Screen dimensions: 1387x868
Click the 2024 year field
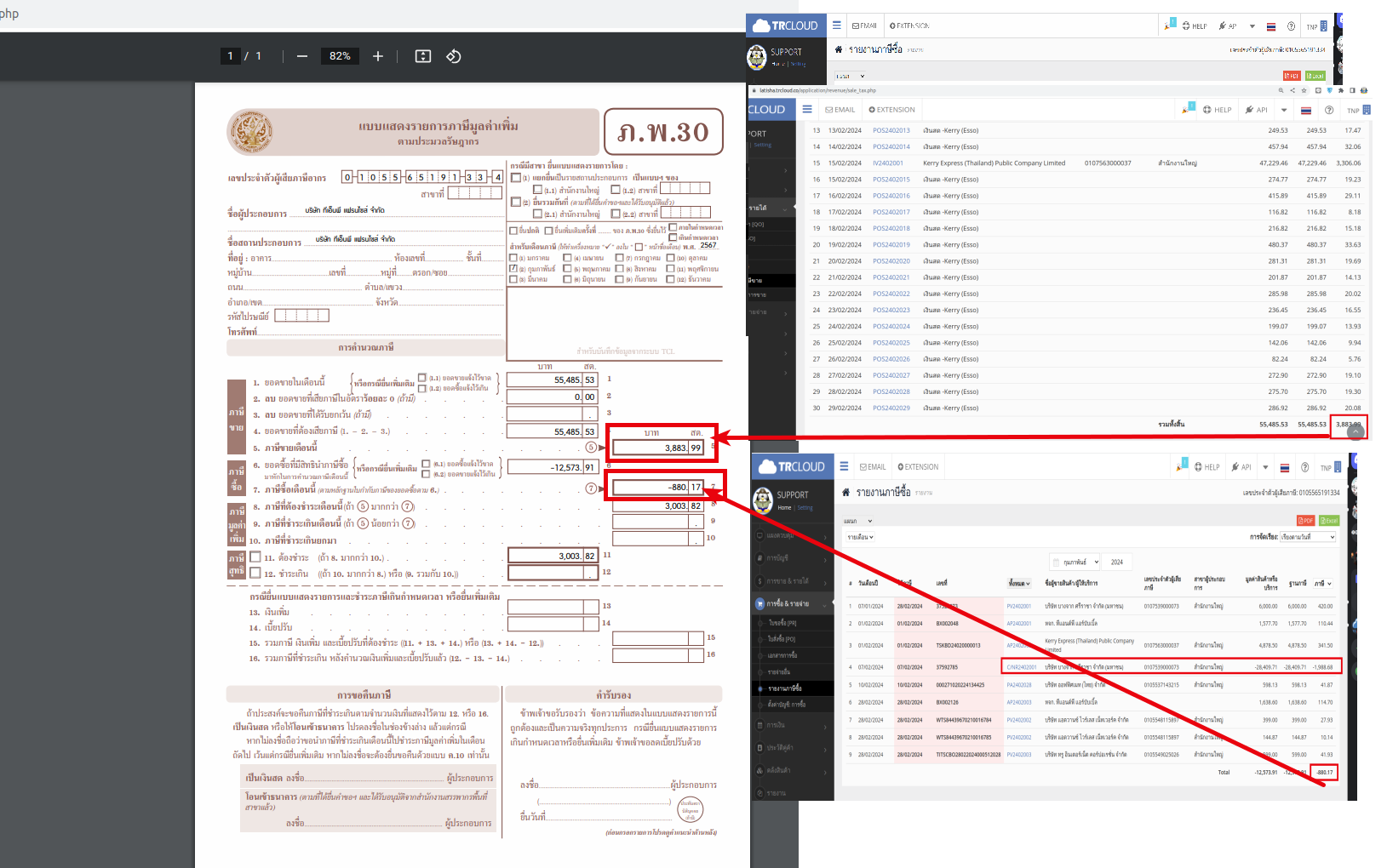coord(1119,562)
